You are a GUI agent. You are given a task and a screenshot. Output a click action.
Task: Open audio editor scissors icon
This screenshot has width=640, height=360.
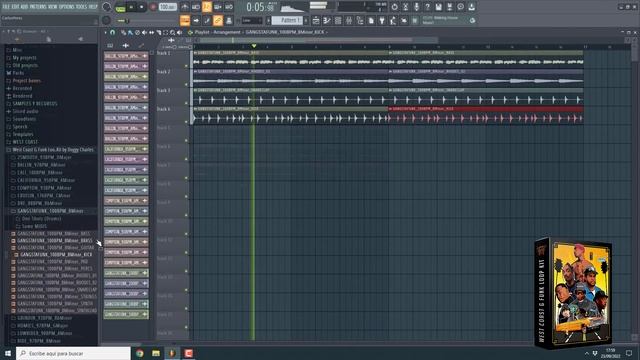[x=405, y=7]
